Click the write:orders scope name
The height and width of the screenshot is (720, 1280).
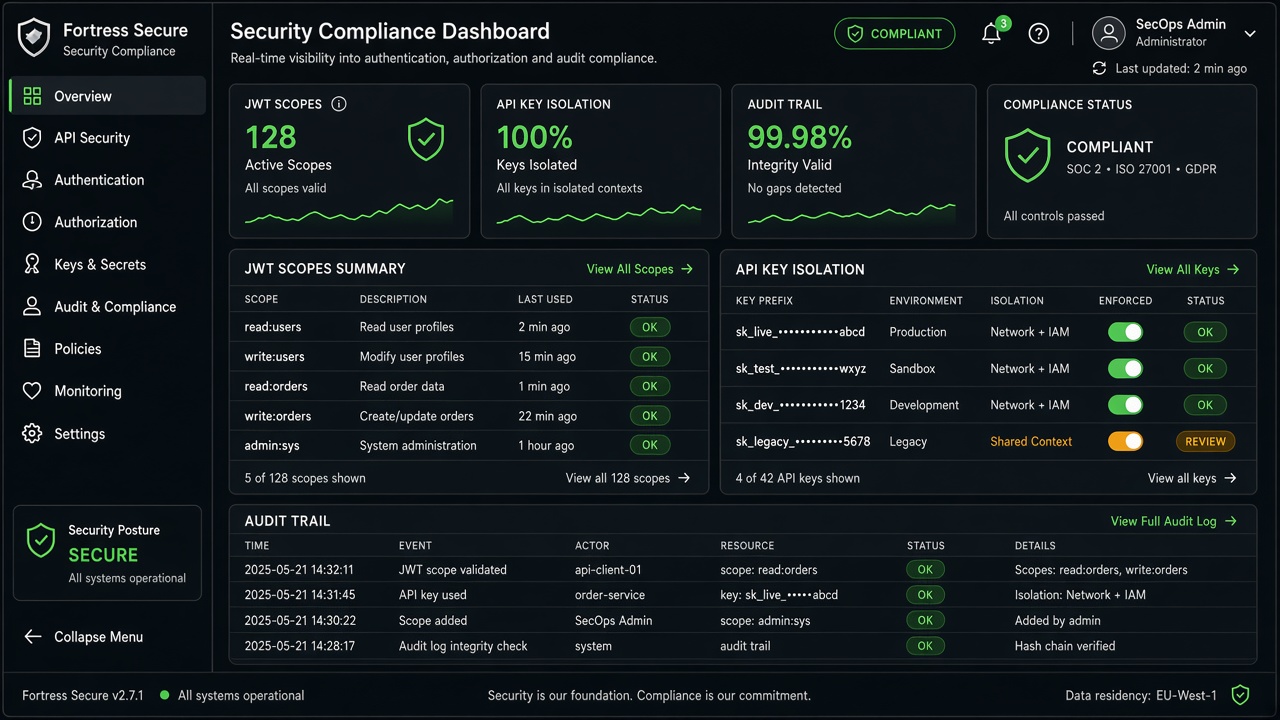click(278, 416)
